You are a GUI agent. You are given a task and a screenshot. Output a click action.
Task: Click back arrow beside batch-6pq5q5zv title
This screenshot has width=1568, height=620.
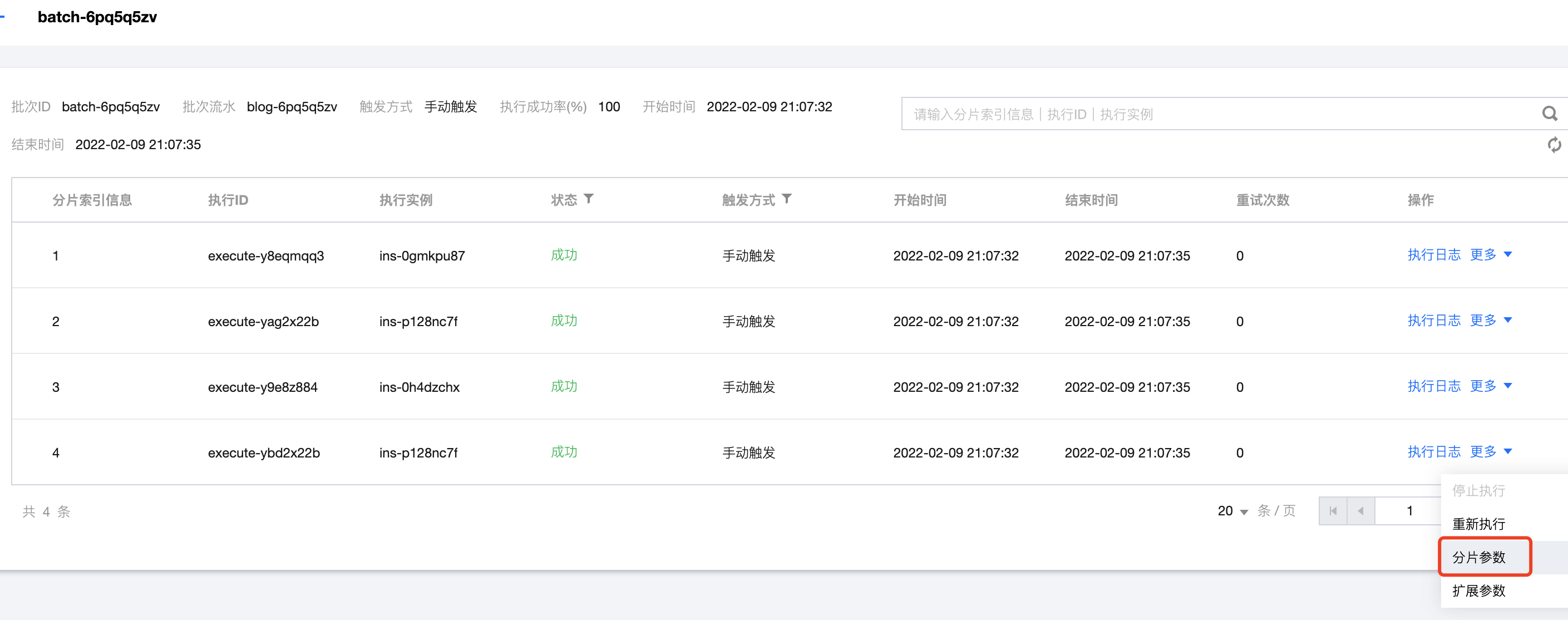coord(3,17)
